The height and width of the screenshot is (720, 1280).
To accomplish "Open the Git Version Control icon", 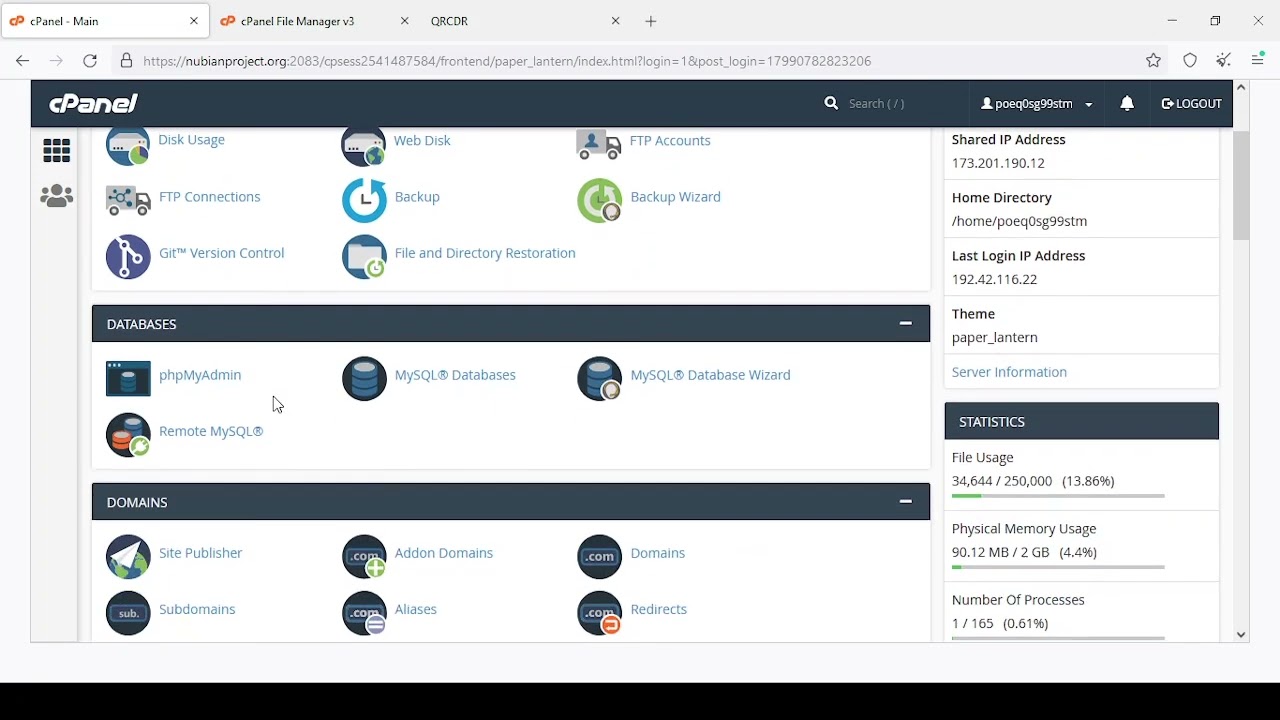I will coord(128,257).
